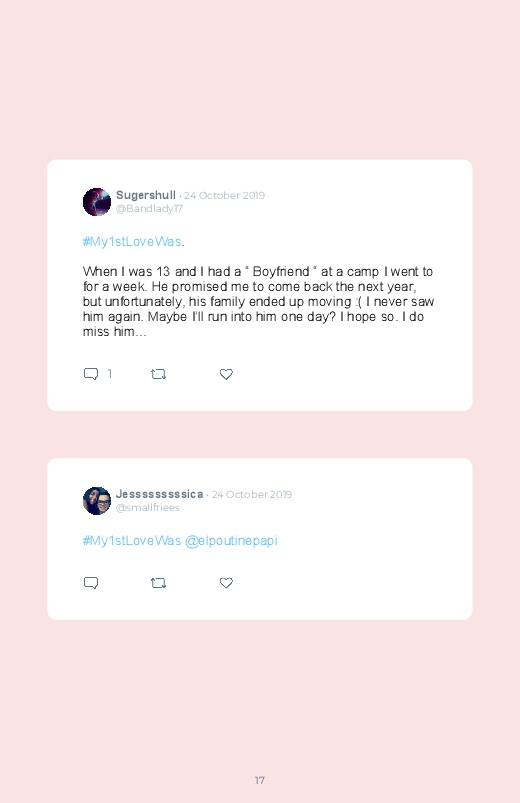Open Jesssssssssica's profile avatar
The image size is (520, 803).
coord(97,501)
